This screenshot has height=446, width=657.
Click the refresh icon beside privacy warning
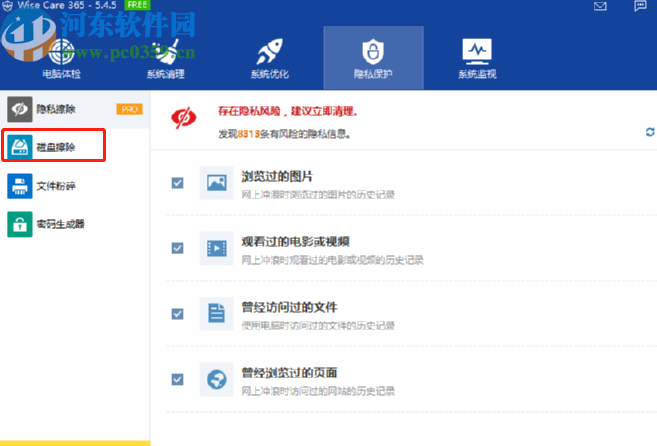pos(650,132)
